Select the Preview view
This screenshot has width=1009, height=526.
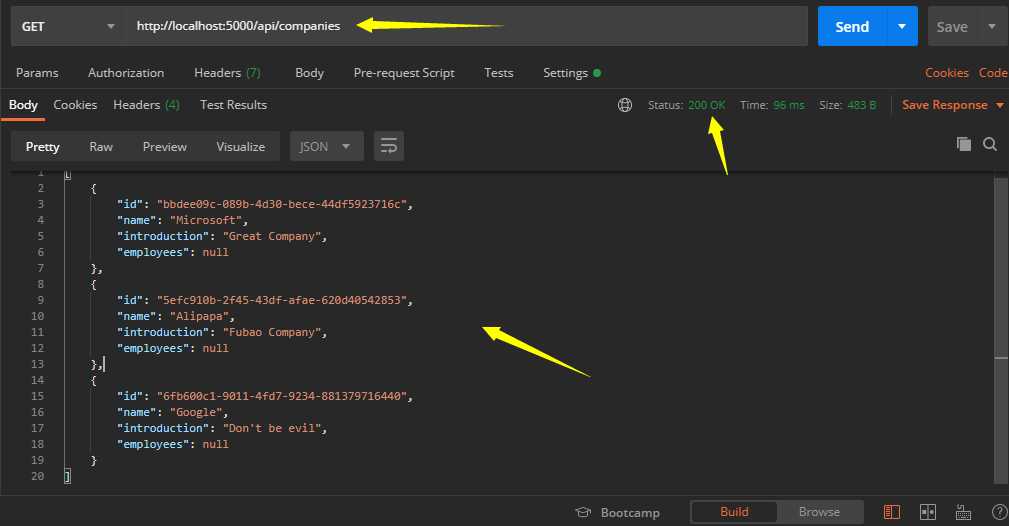click(x=165, y=147)
